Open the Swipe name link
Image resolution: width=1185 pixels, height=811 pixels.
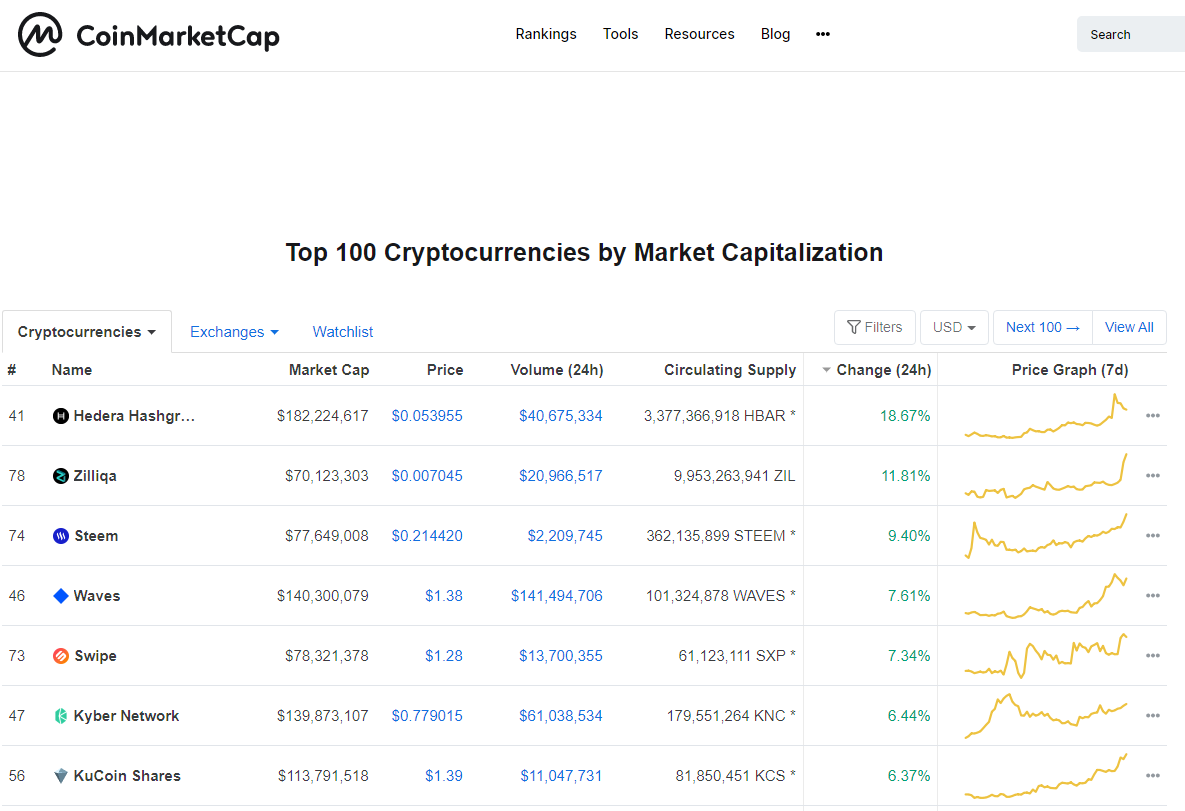95,655
